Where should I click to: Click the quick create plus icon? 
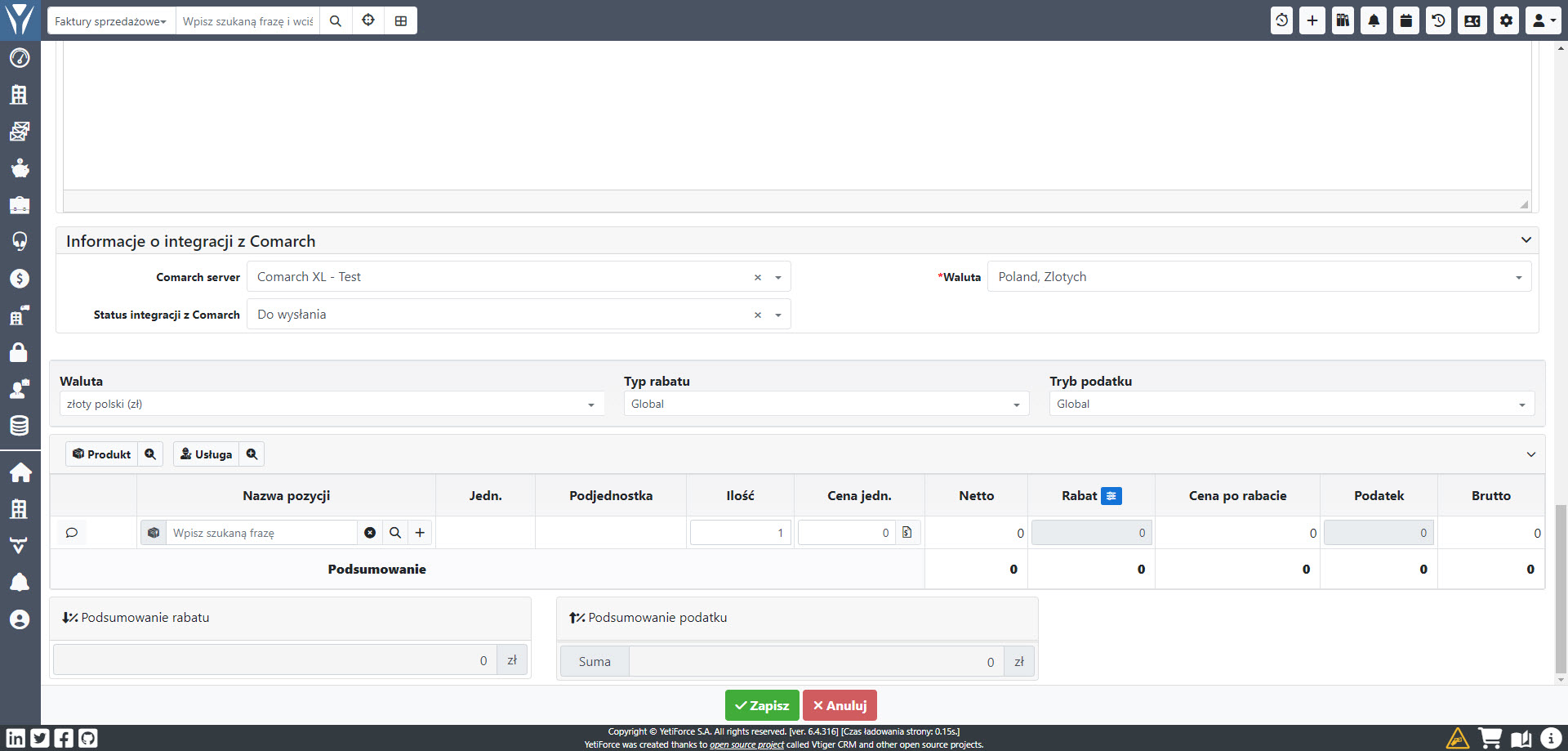coord(1312,20)
